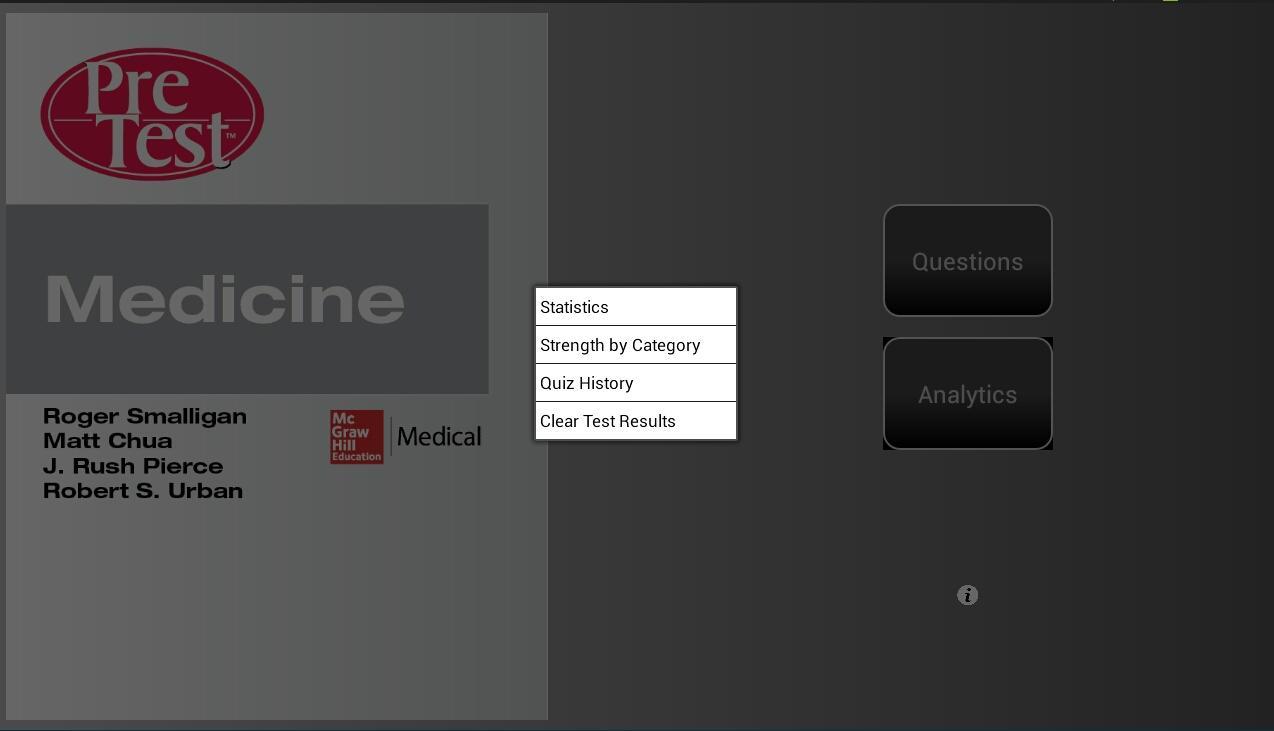The height and width of the screenshot is (731, 1274).
Task: Open Quiz History from the menu
Action: (x=636, y=383)
